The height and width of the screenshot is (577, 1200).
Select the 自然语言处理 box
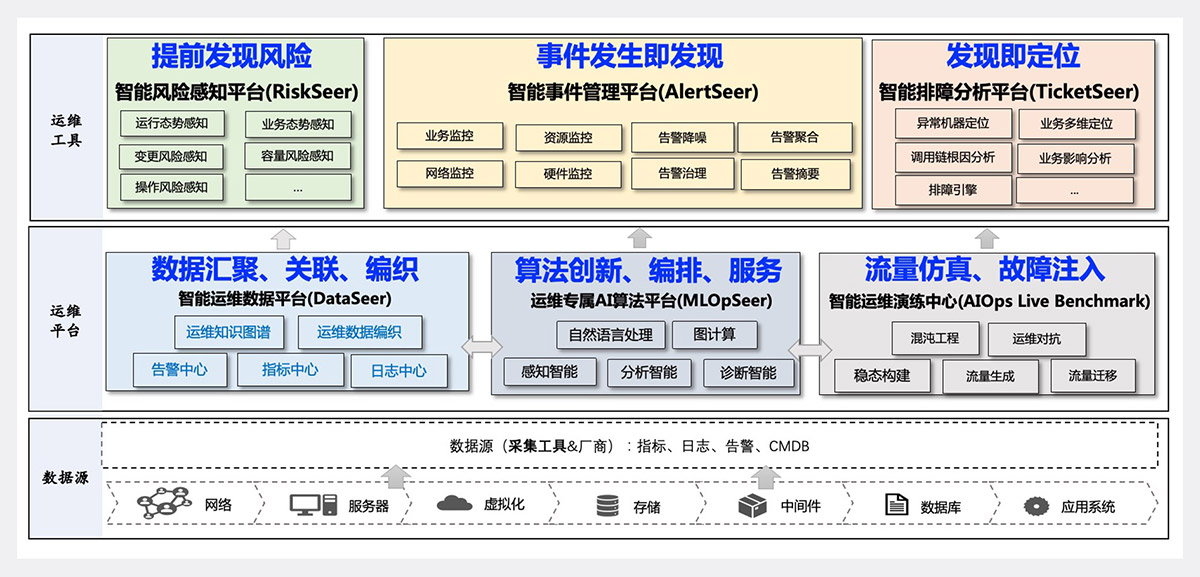610,335
